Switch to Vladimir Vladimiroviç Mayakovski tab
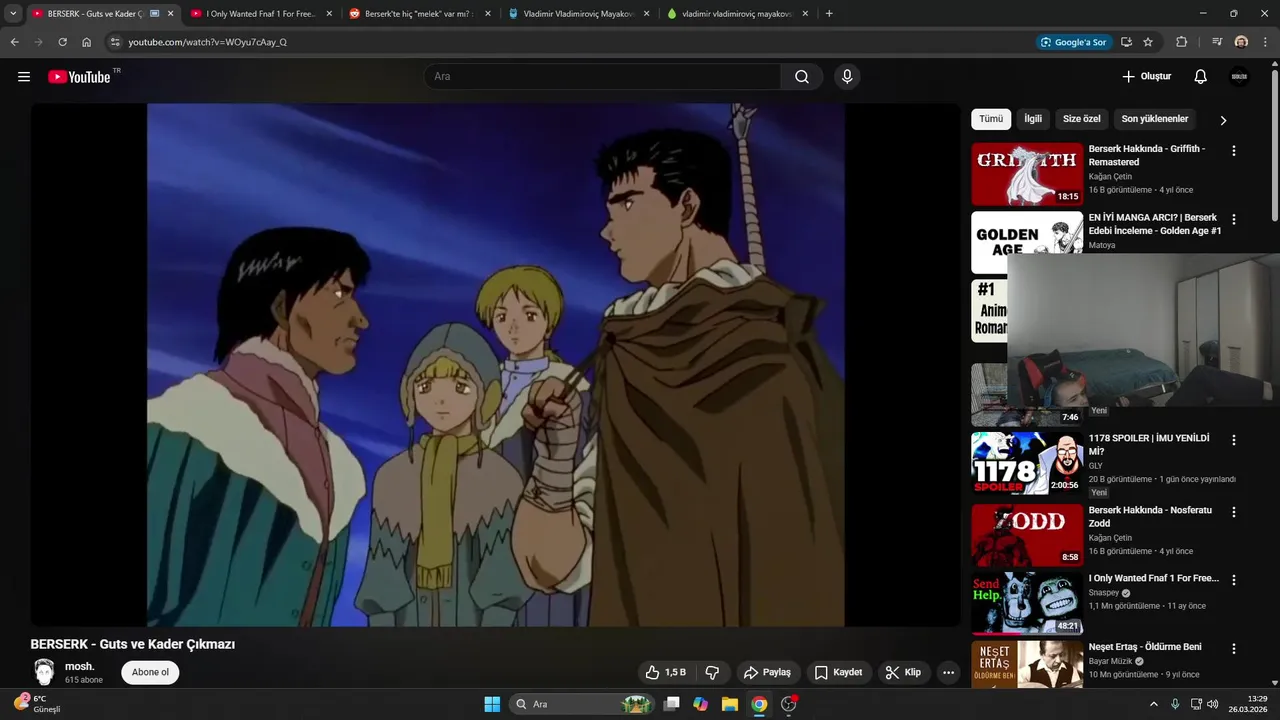 (x=579, y=14)
